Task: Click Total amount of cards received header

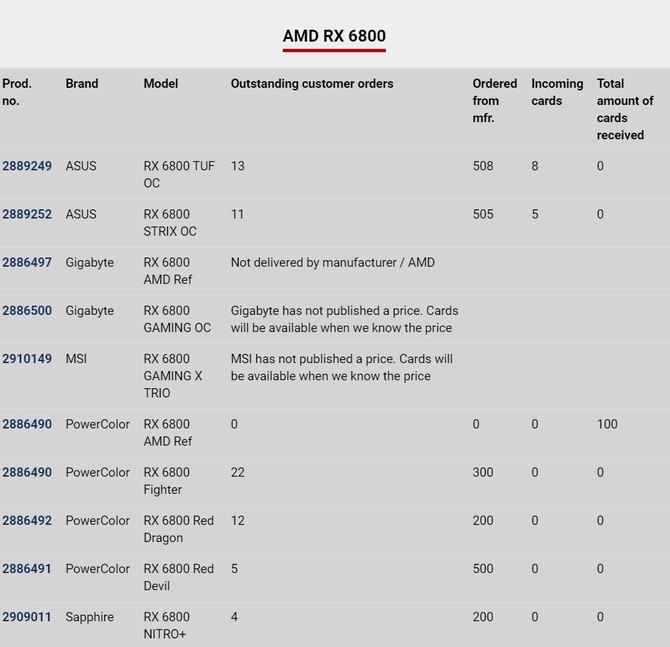Action: pos(625,109)
